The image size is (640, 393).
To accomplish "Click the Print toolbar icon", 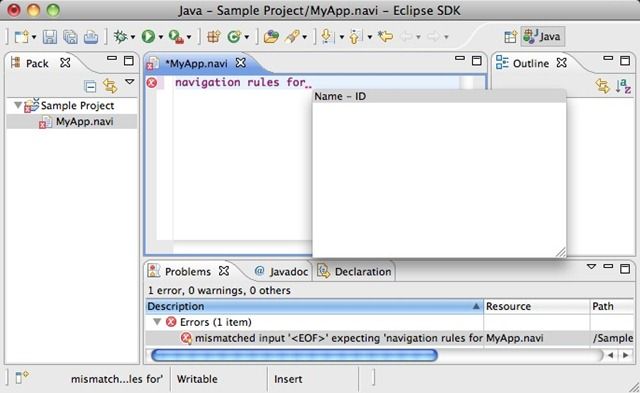I will tap(91, 37).
